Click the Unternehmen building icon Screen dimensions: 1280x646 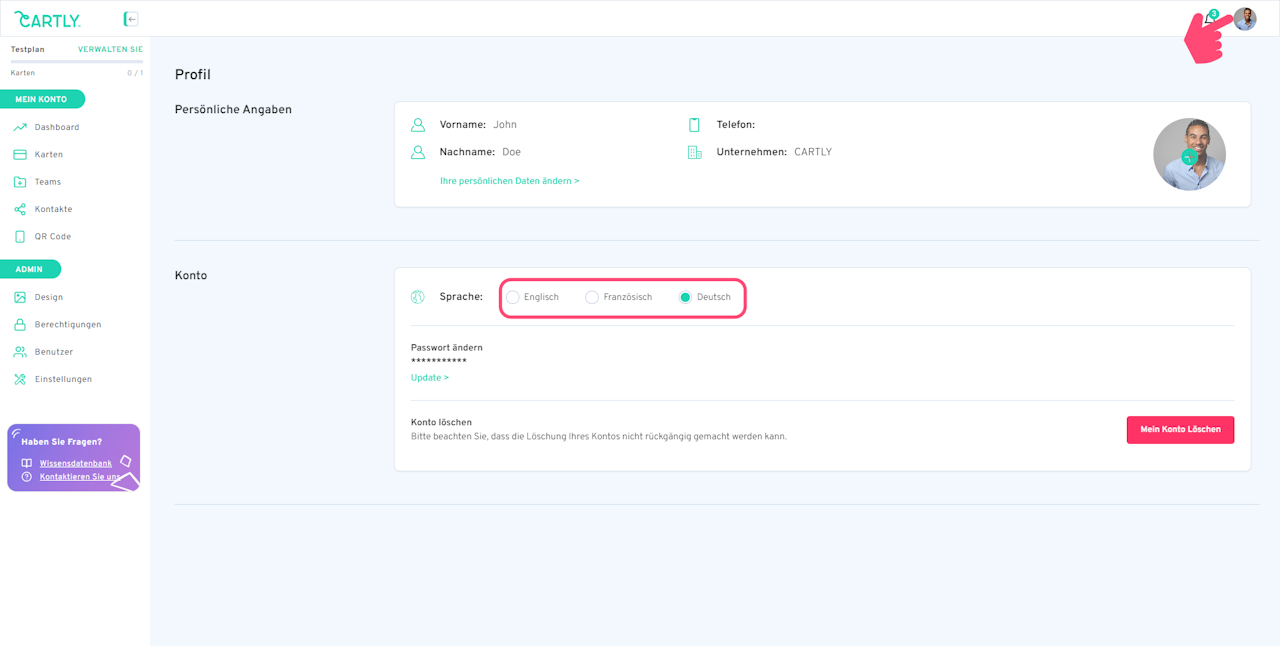click(694, 152)
